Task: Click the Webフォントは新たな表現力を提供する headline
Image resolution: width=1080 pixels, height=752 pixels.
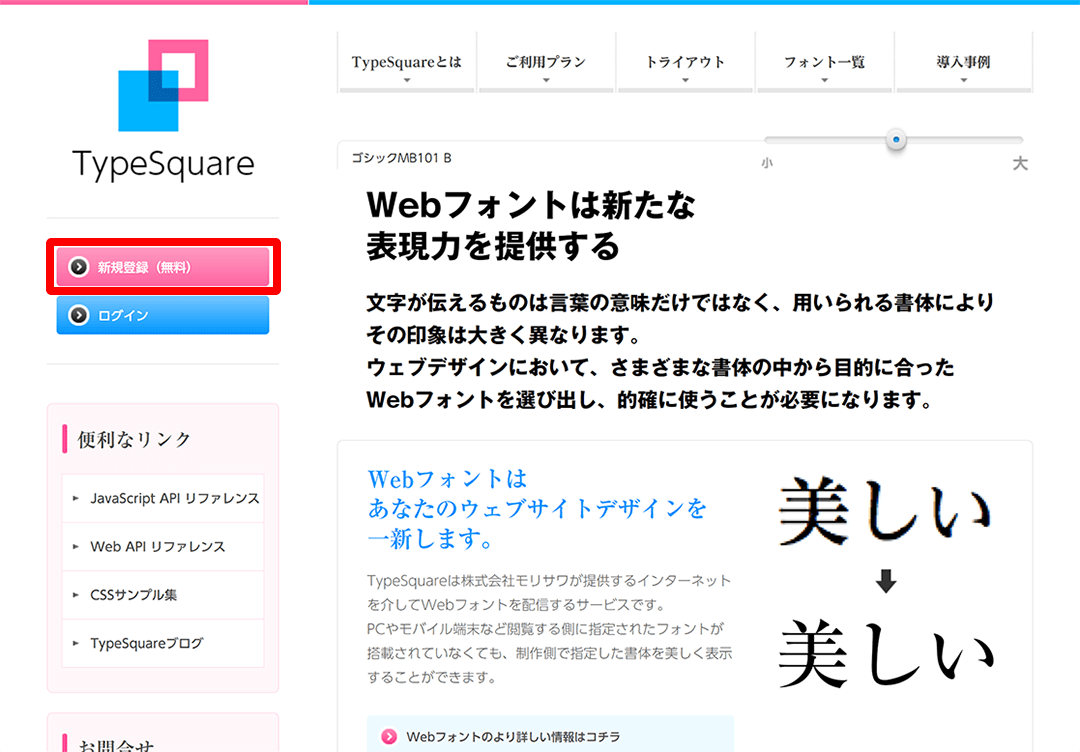Action: (531, 225)
